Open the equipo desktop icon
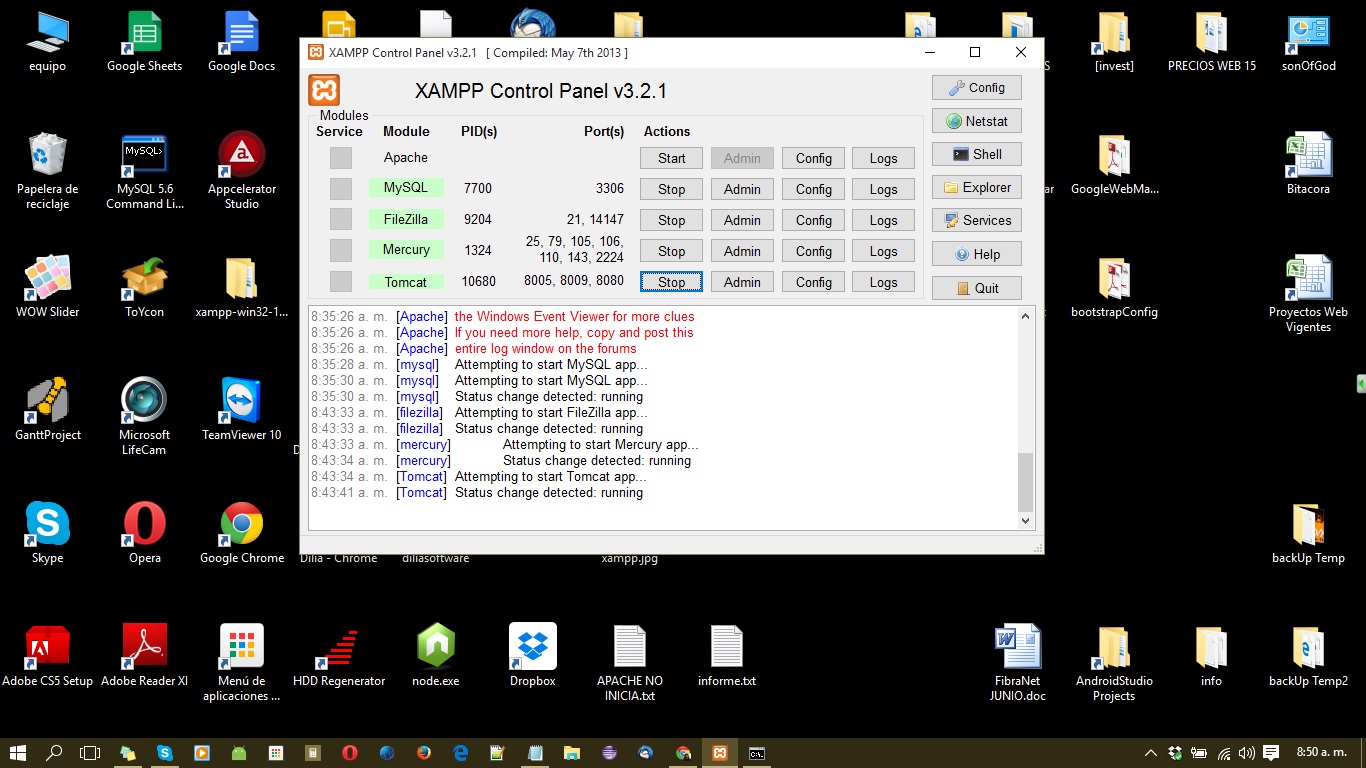Image resolution: width=1366 pixels, height=768 pixels. 47,40
